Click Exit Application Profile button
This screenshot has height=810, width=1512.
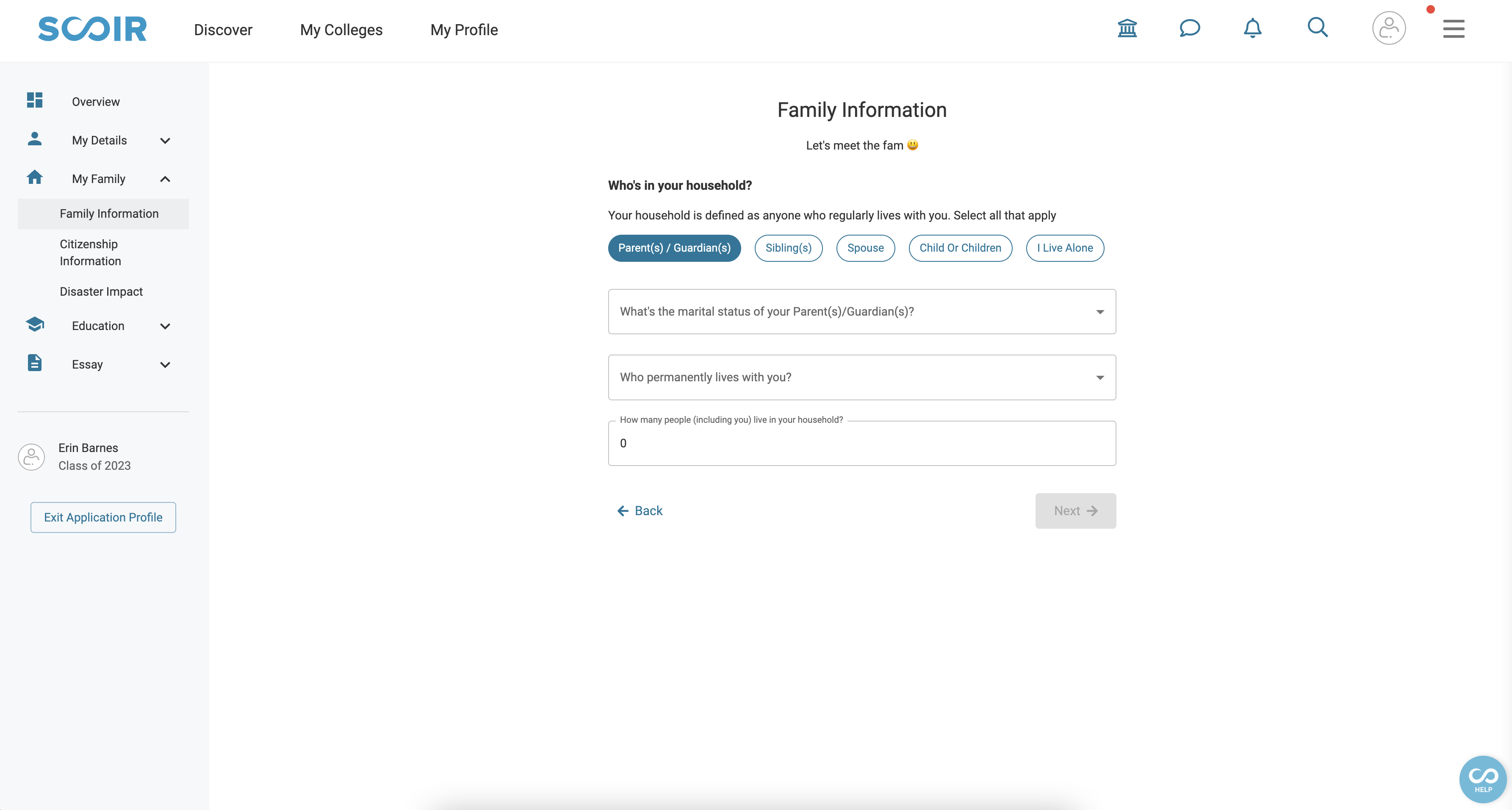pos(103,517)
